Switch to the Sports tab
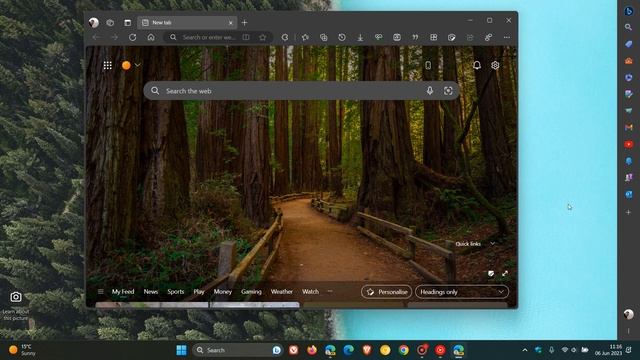 tap(176, 291)
